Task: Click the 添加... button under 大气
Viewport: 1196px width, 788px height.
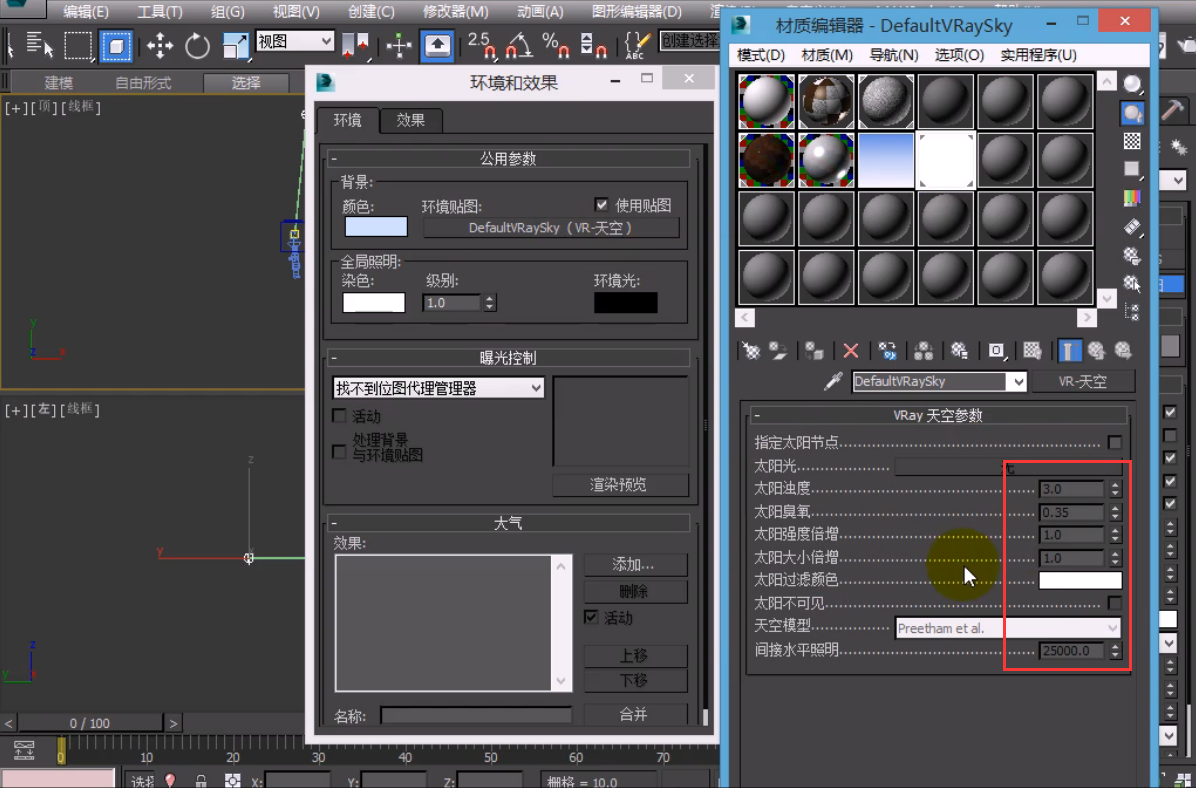Action: coord(634,565)
